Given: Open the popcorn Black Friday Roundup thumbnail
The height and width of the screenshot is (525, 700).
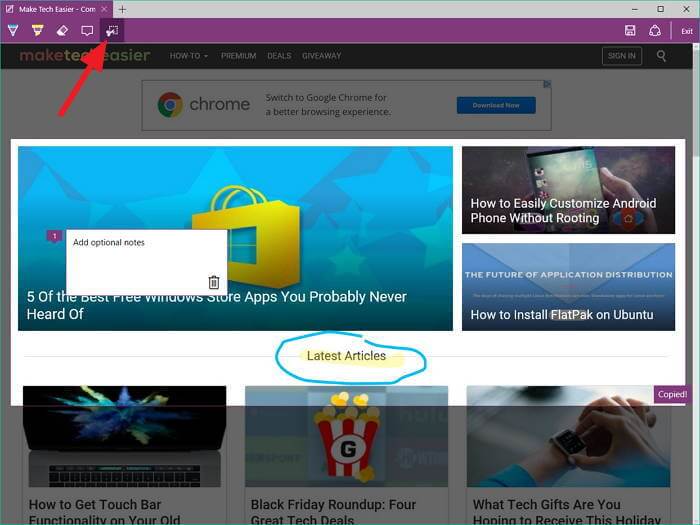Looking at the screenshot, I should 346,436.
